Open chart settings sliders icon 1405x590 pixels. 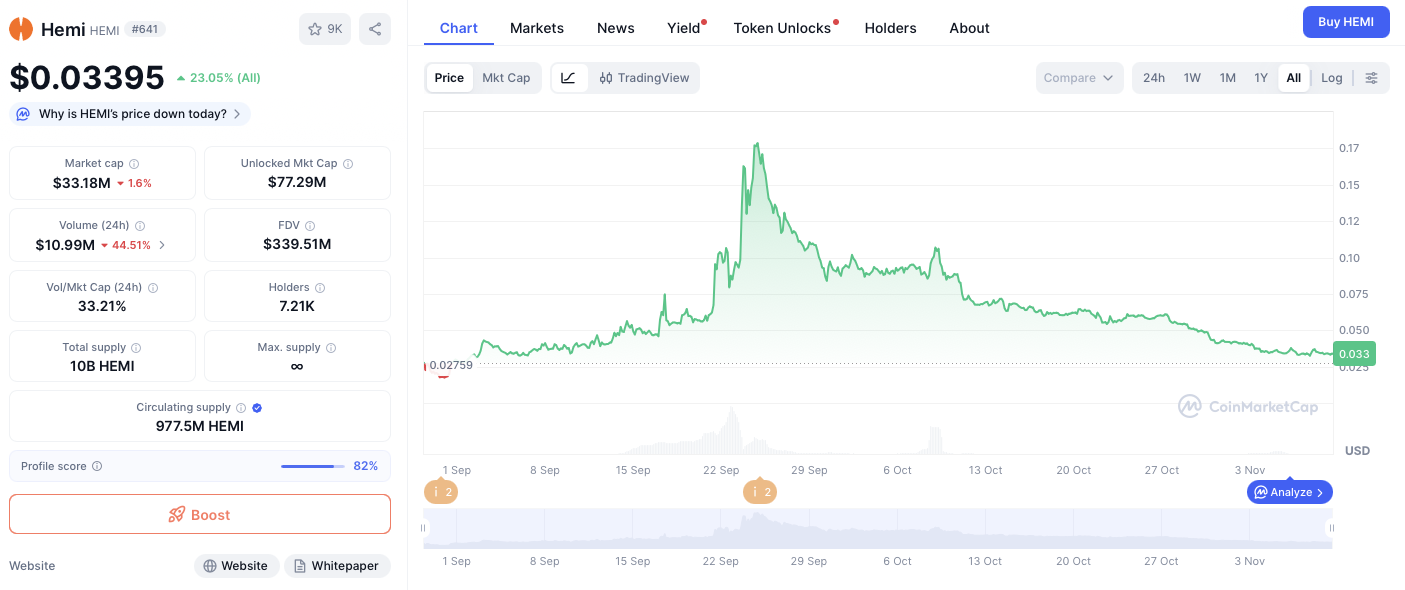[1371, 78]
